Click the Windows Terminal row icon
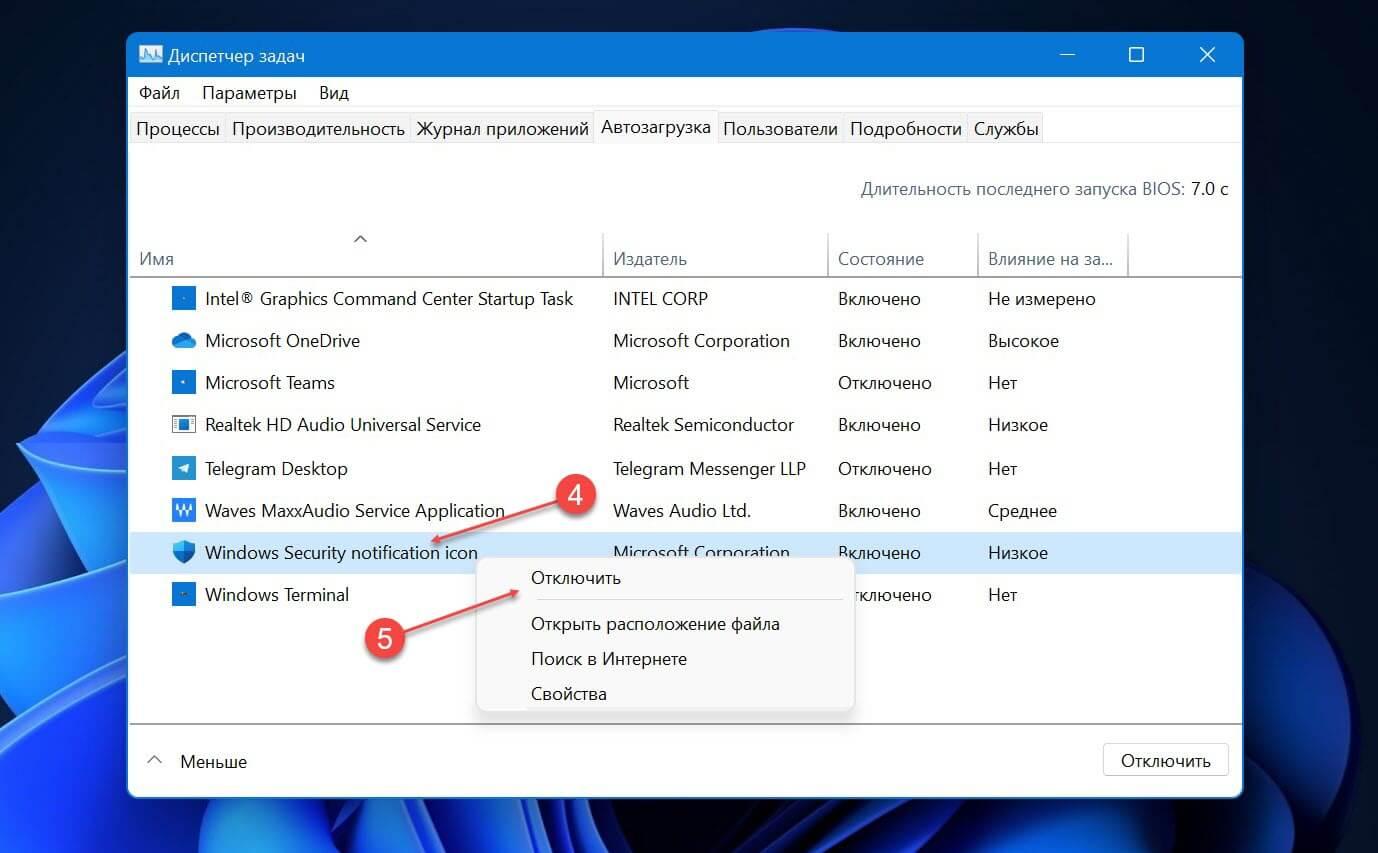Screen dimensions: 1378x853 coord(184,594)
